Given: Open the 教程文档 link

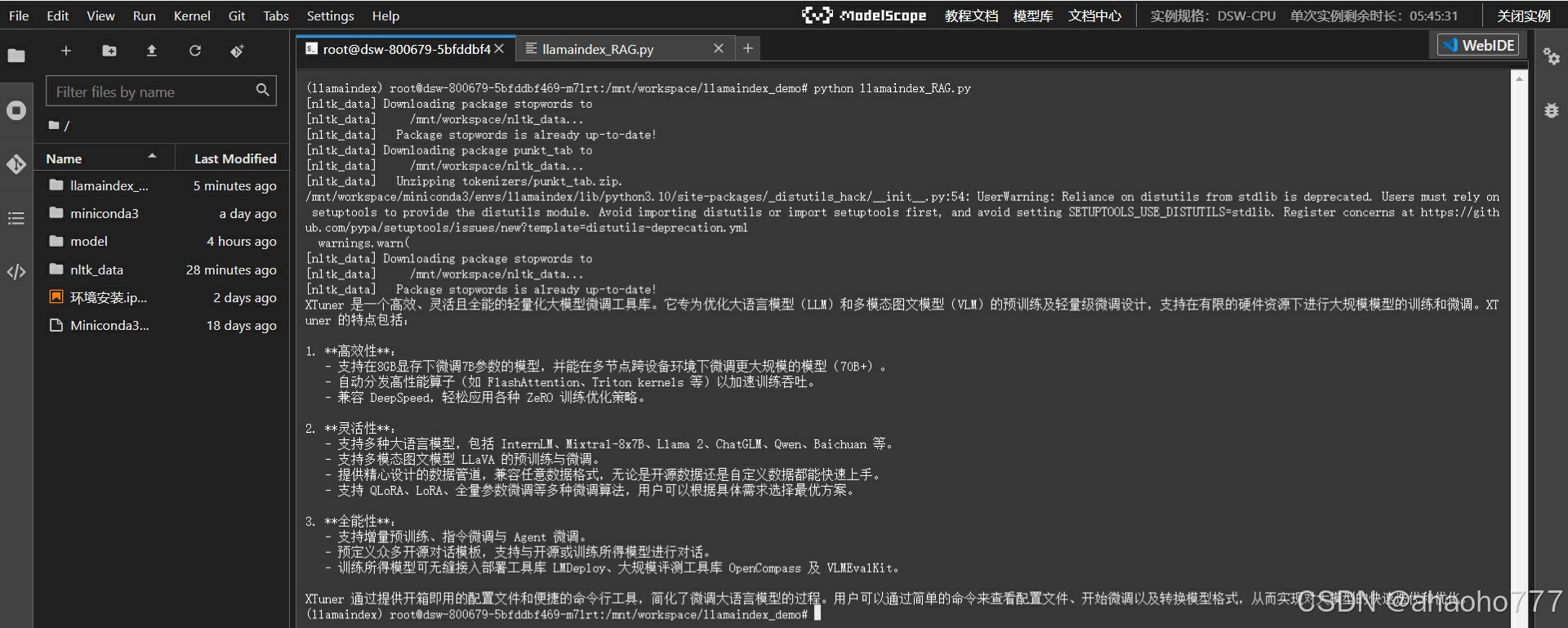Looking at the screenshot, I should [971, 16].
